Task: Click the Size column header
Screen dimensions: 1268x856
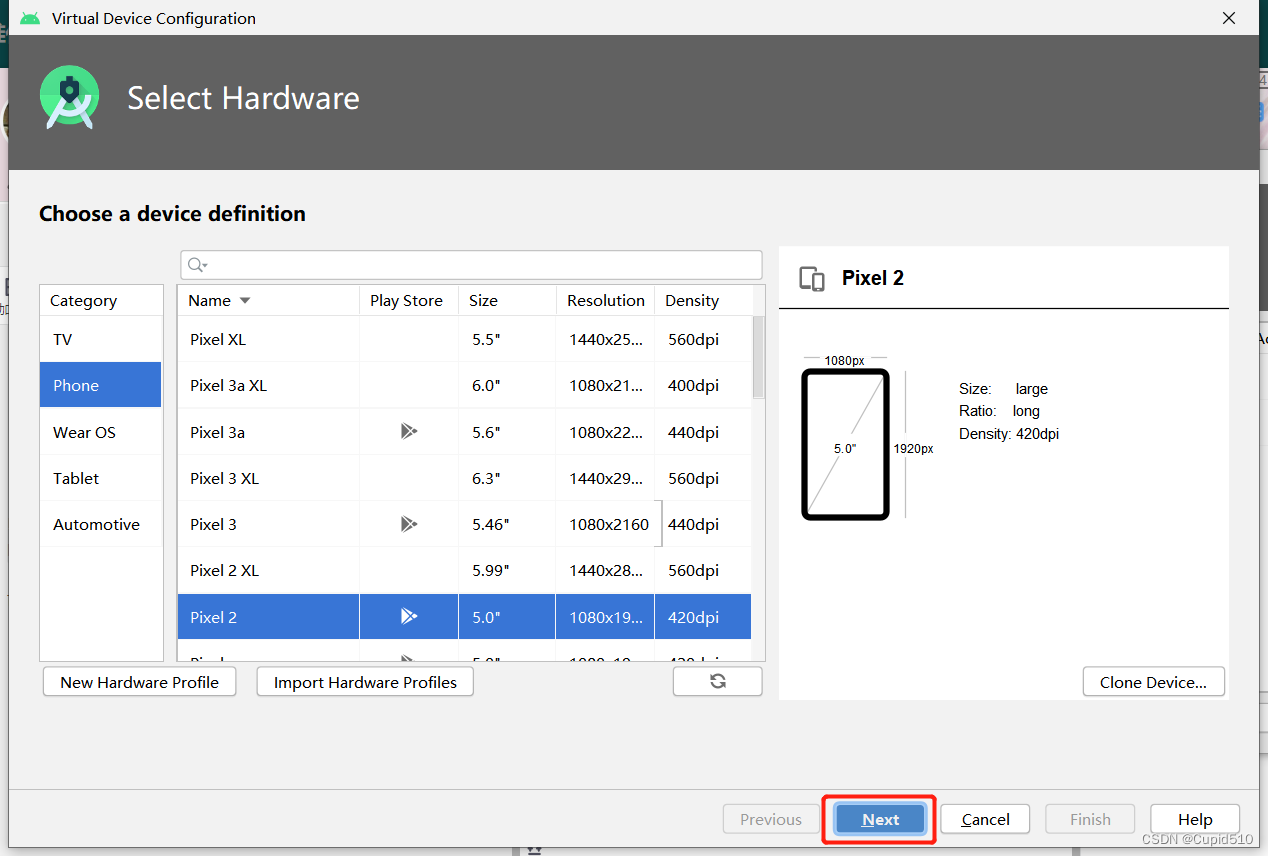Action: (x=507, y=300)
